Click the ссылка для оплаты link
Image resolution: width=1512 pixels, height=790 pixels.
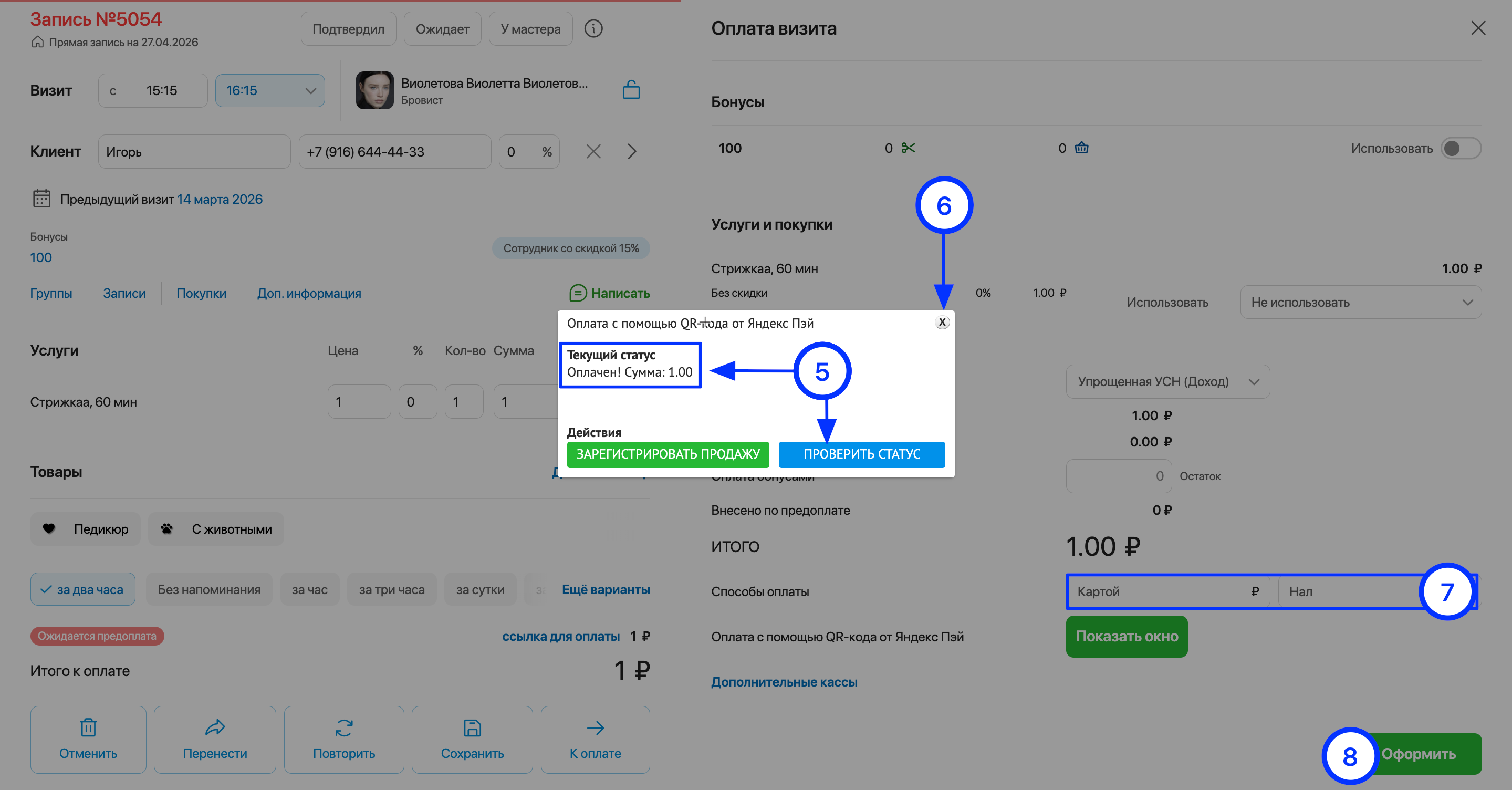(561, 636)
